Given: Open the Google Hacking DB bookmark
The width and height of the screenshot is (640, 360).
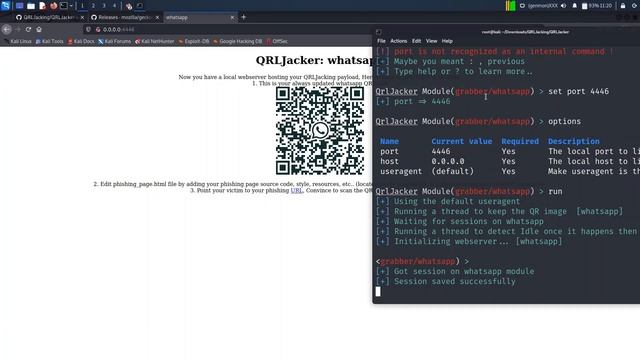Looking at the screenshot, I should [x=238, y=41].
